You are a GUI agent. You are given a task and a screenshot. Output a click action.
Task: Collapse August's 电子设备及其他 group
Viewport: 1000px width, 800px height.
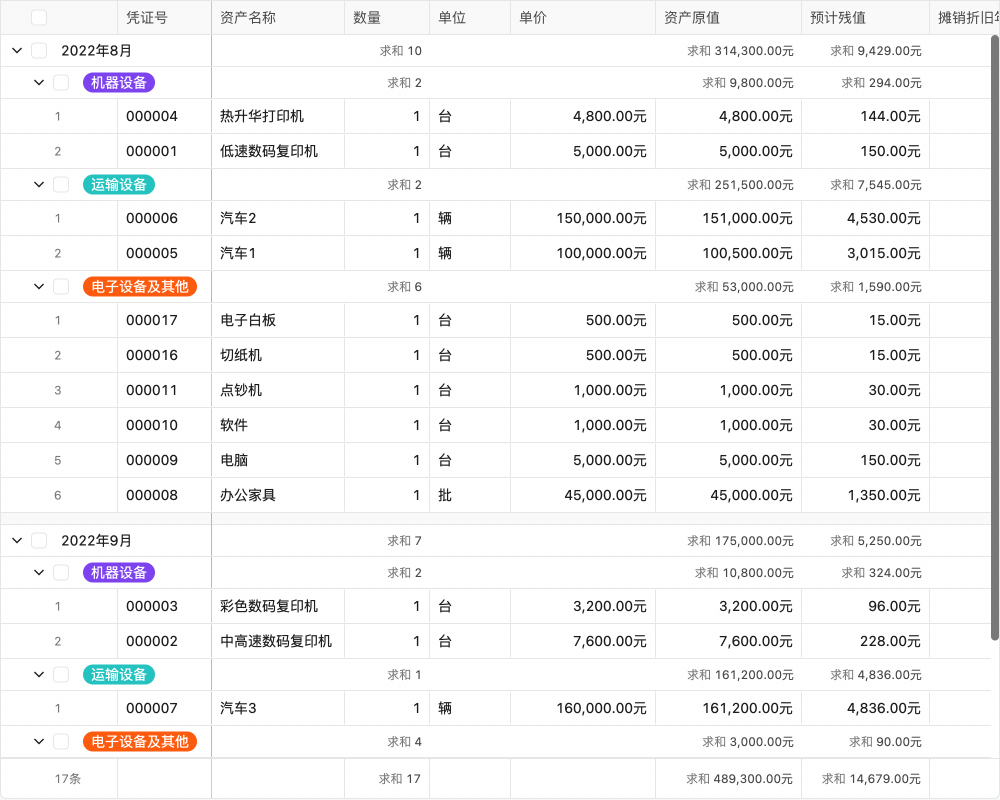coord(38,286)
